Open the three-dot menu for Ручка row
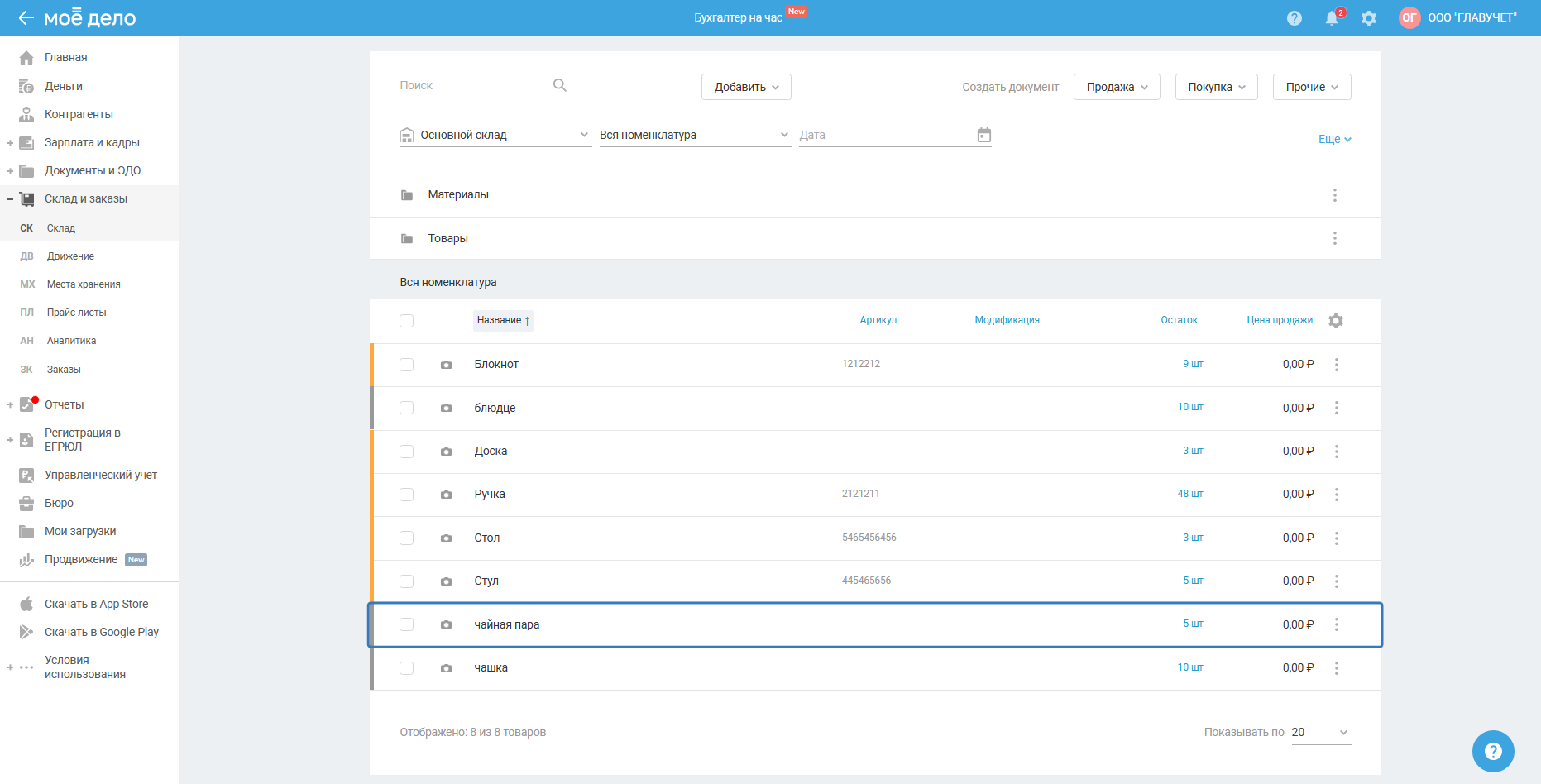 coord(1337,495)
